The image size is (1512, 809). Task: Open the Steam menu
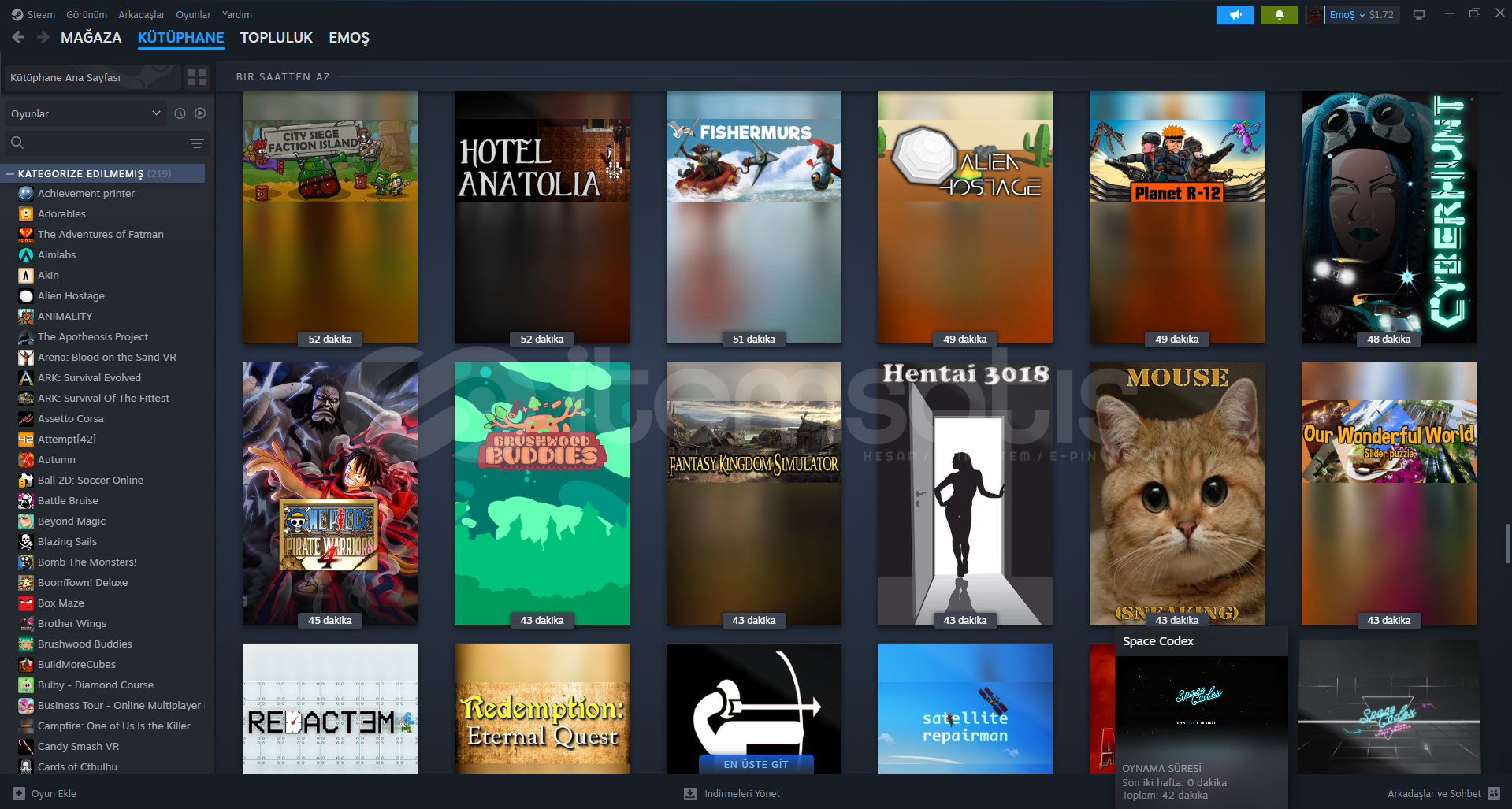(x=41, y=14)
